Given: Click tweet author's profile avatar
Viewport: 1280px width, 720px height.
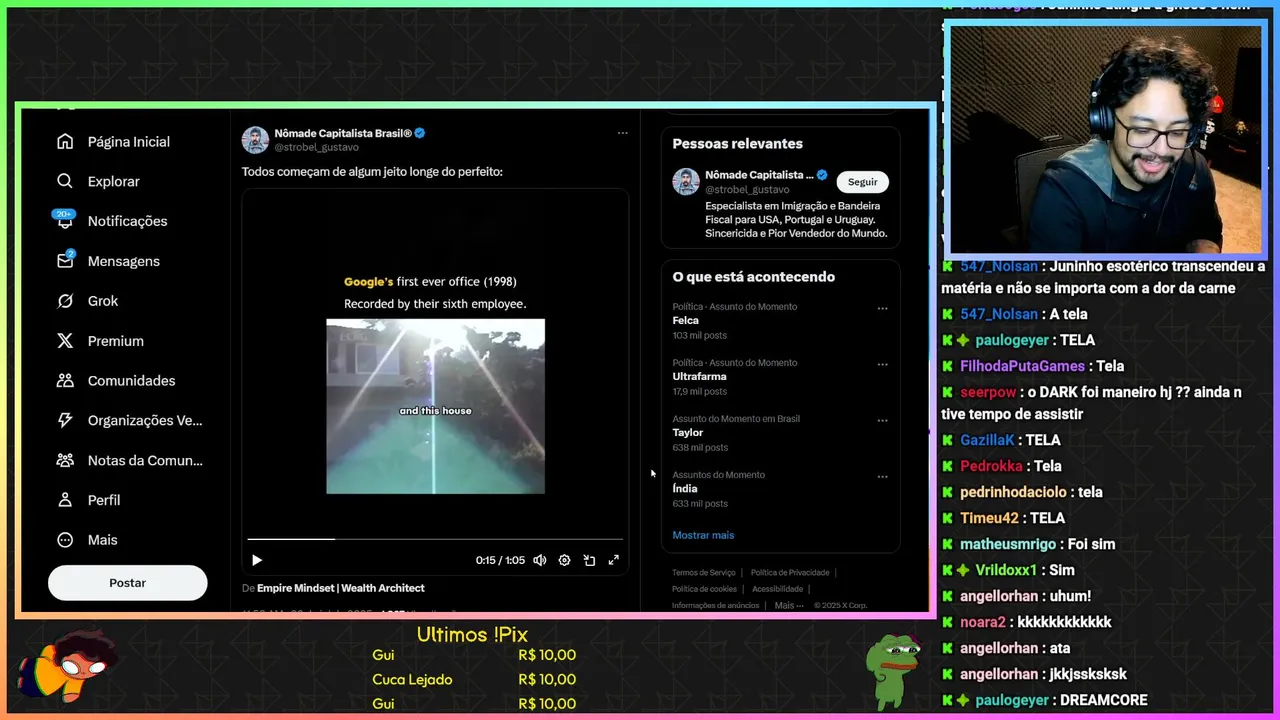Looking at the screenshot, I should click(x=255, y=140).
